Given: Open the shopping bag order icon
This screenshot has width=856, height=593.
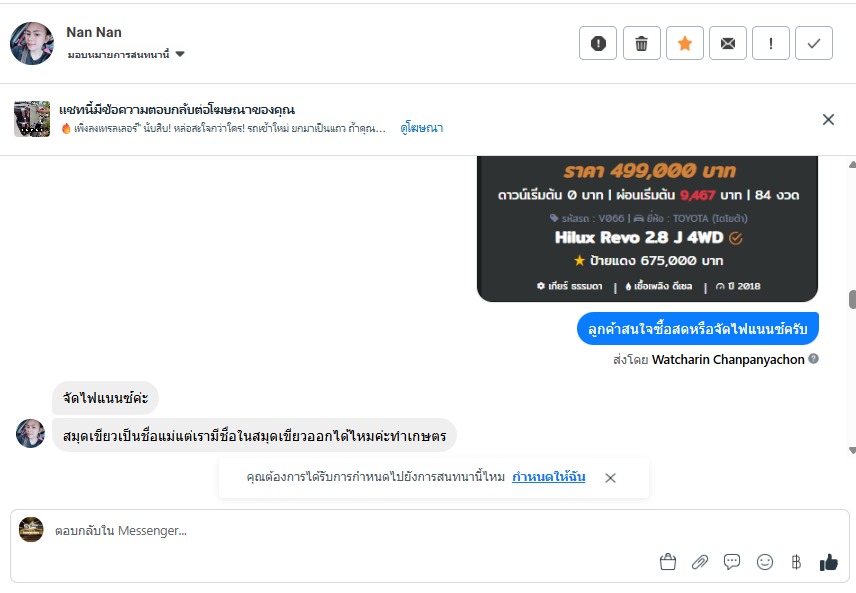Looking at the screenshot, I should [668, 562].
